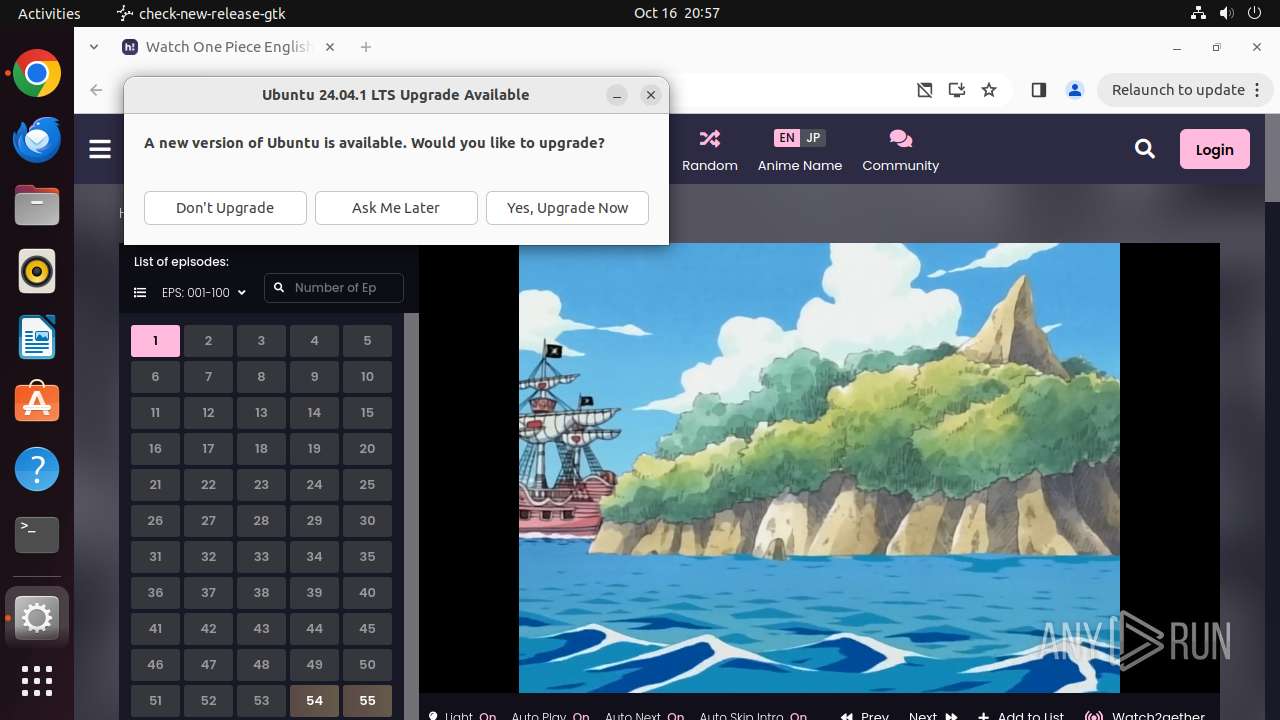
Task: Click the Random shuffle icon
Action: coord(710,138)
